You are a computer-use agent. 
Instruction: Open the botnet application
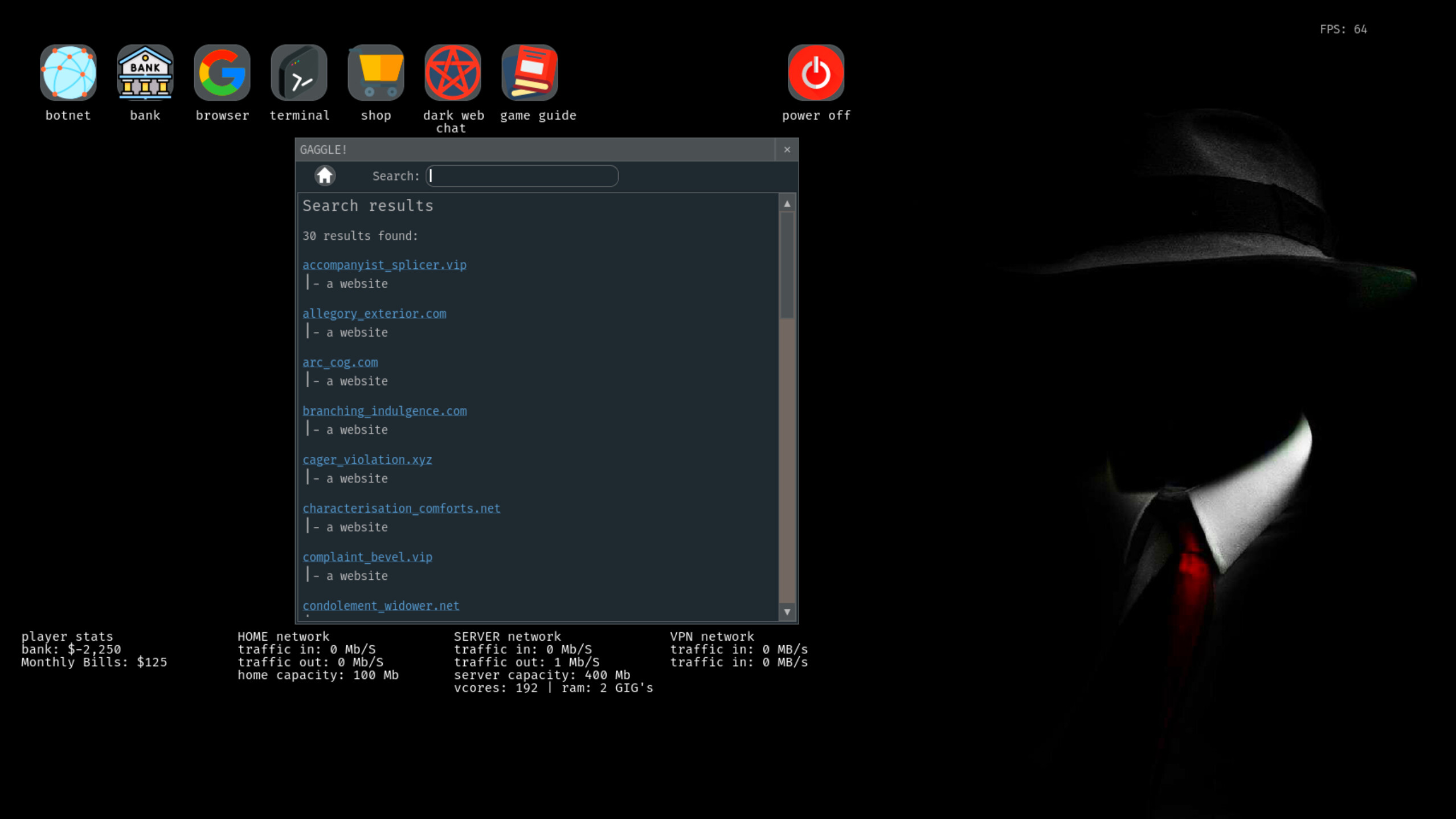click(x=68, y=72)
